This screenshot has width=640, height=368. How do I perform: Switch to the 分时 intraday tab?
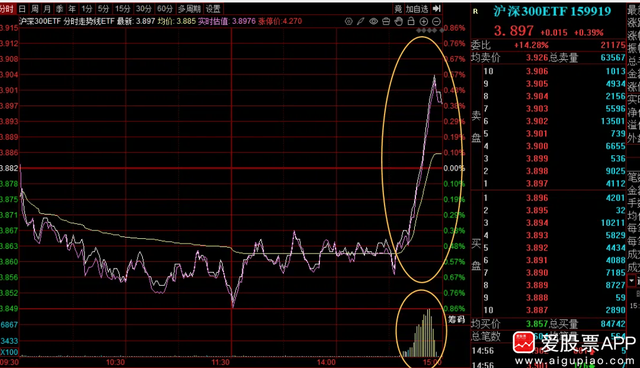coord(7,9)
